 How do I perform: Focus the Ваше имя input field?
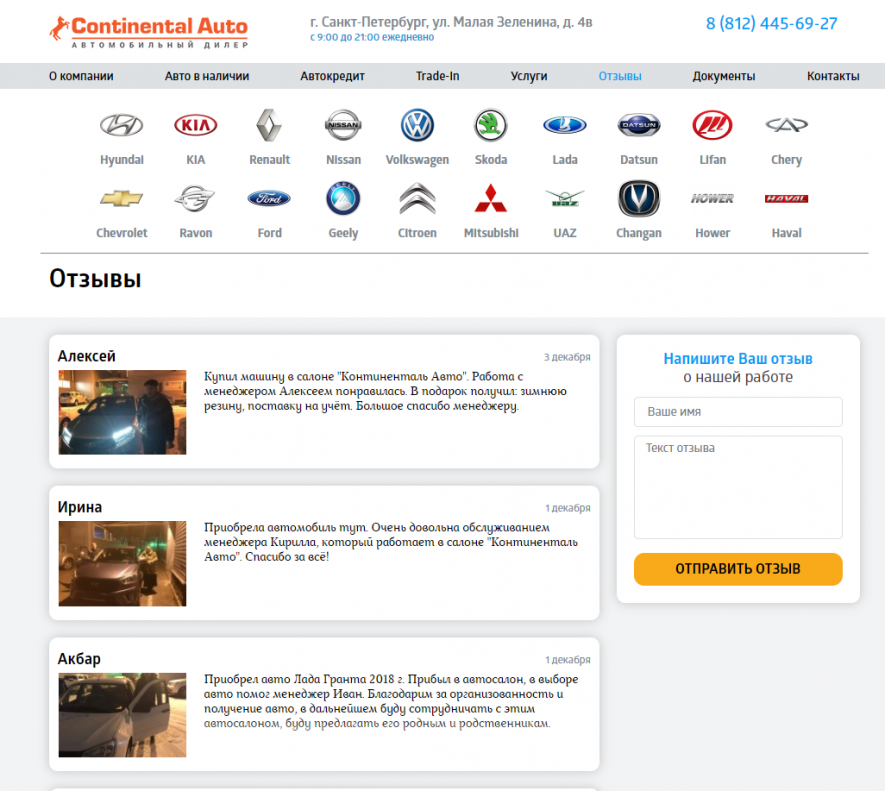pyautogui.click(x=738, y=412)
